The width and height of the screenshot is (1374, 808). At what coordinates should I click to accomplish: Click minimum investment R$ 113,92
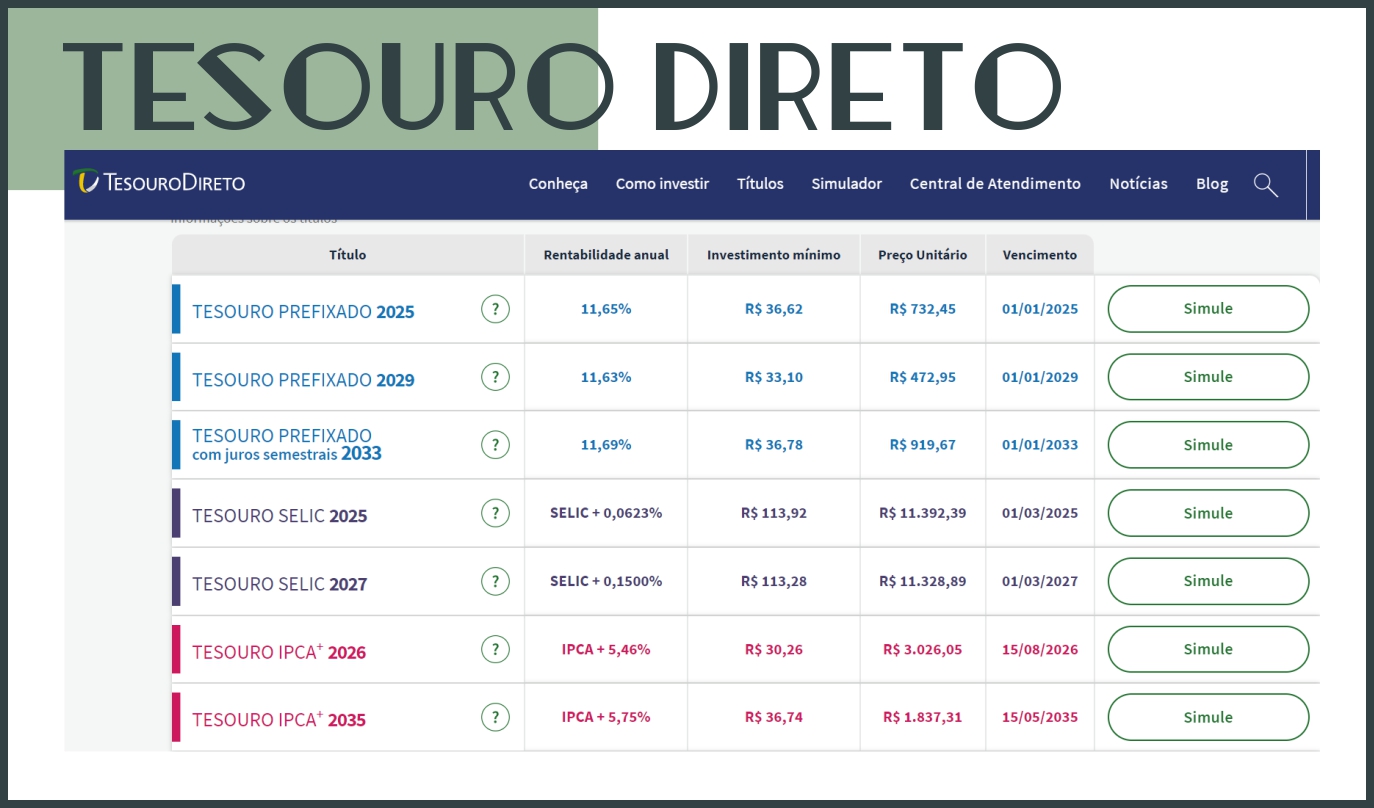(x=774, y=513)
